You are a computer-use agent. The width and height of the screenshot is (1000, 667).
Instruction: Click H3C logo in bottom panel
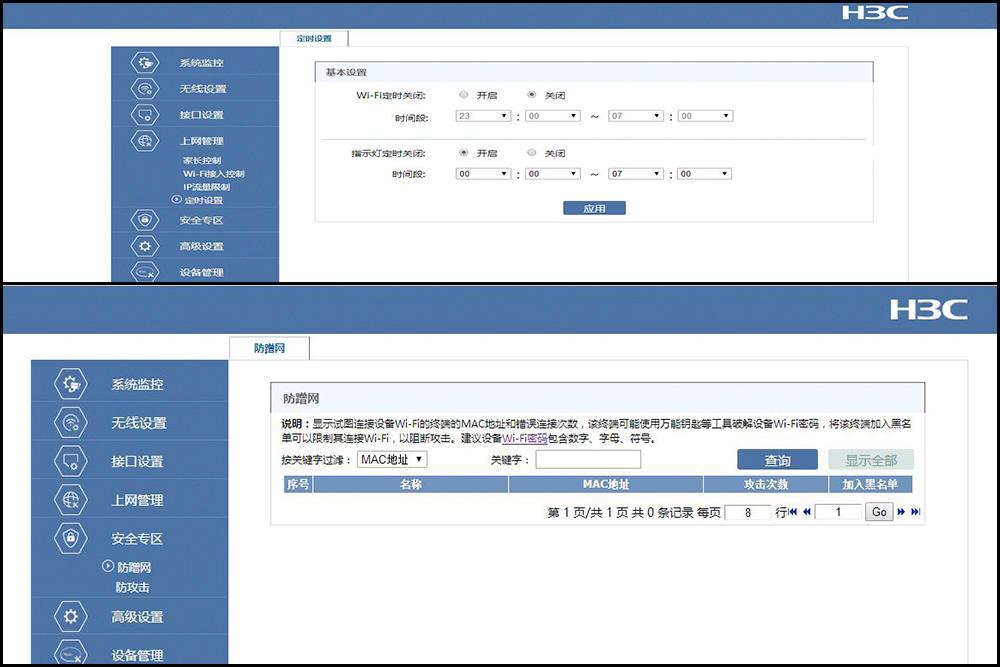(x=929, y=310)
